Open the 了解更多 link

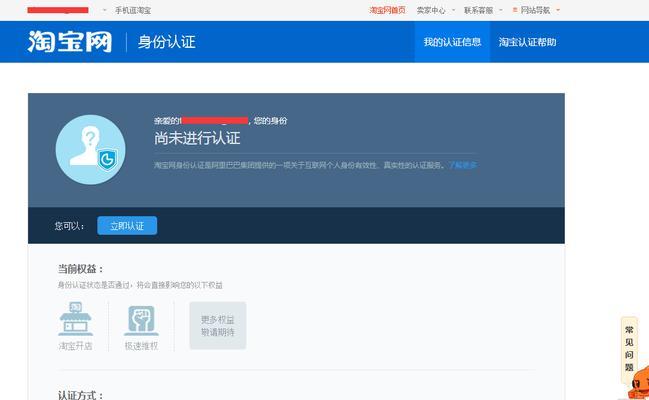click(x=463, y=165)
